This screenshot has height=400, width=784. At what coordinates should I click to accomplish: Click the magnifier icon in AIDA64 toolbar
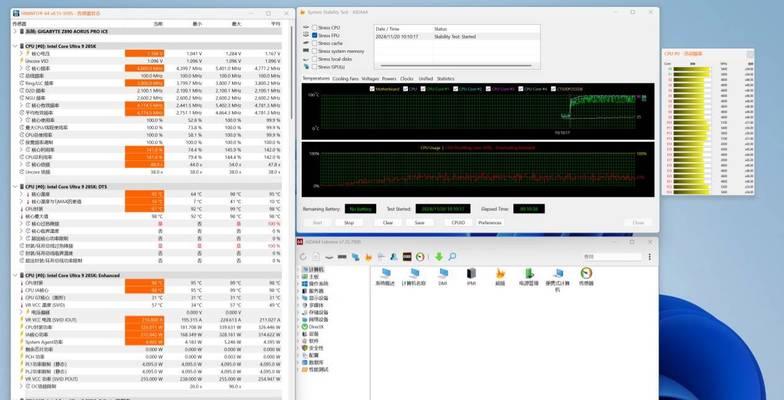click(x=452, y=257)
